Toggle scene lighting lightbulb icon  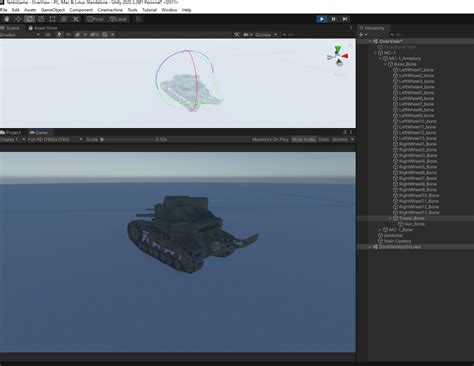coord(59,35)
